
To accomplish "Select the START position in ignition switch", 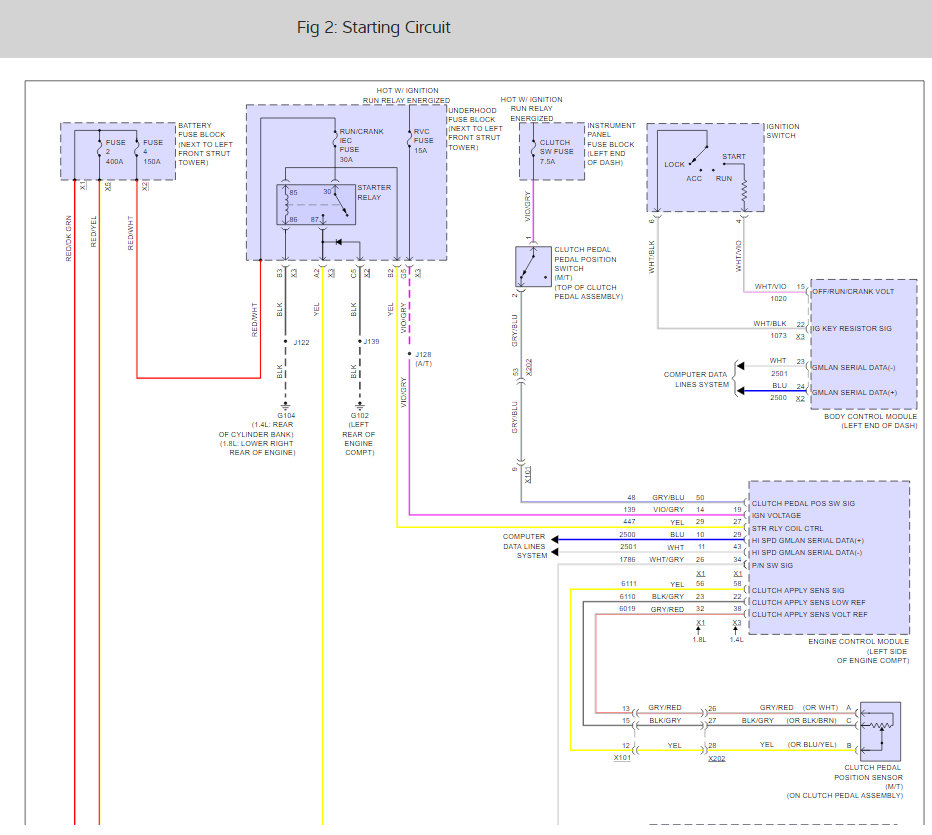I will coord(734,156).
